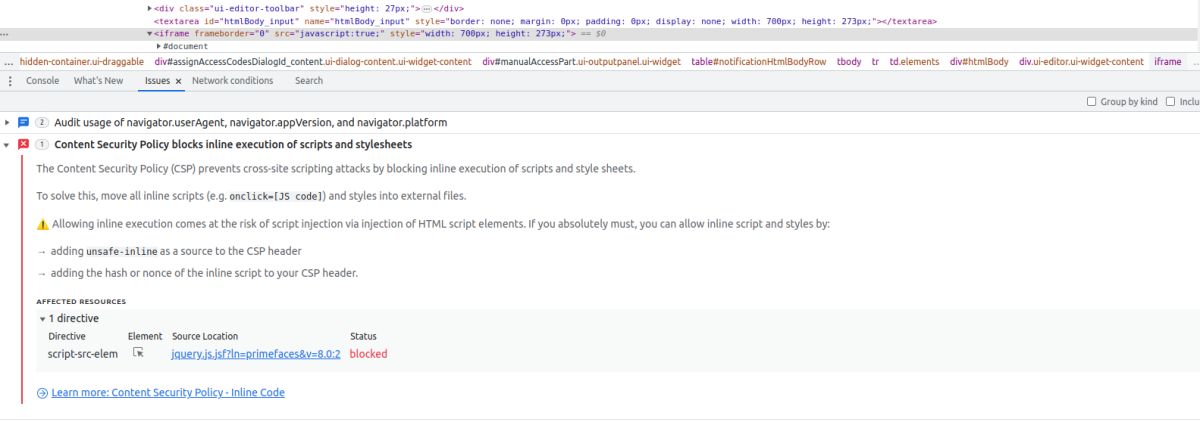Expand the #document node
Image resolution: width=1200 pixels, height=422 pixels.
pyautogui.click(x=159, y=46)
